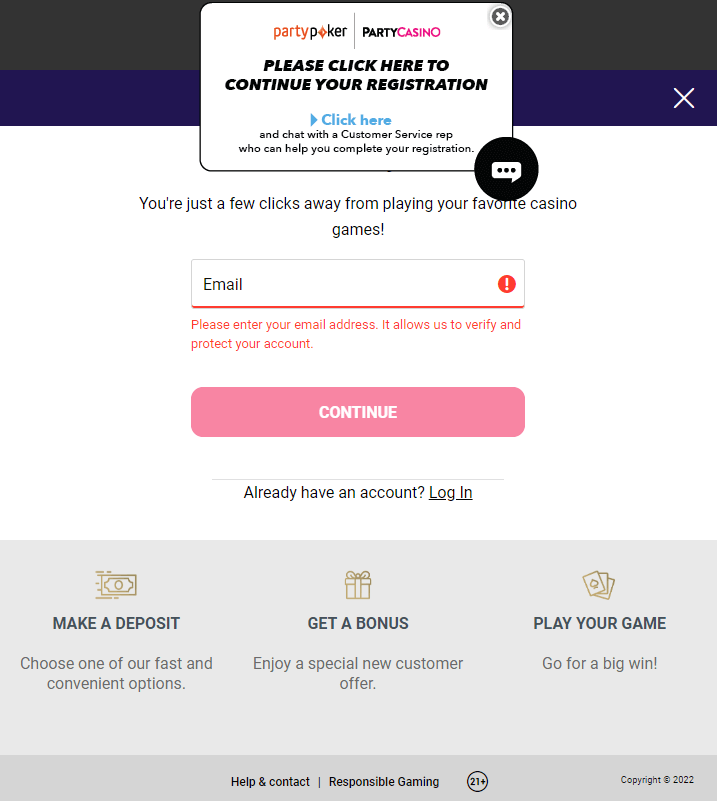This screenshot has height=801, width=717.
Task: Click the cash deposit icon
Action: 116,584
